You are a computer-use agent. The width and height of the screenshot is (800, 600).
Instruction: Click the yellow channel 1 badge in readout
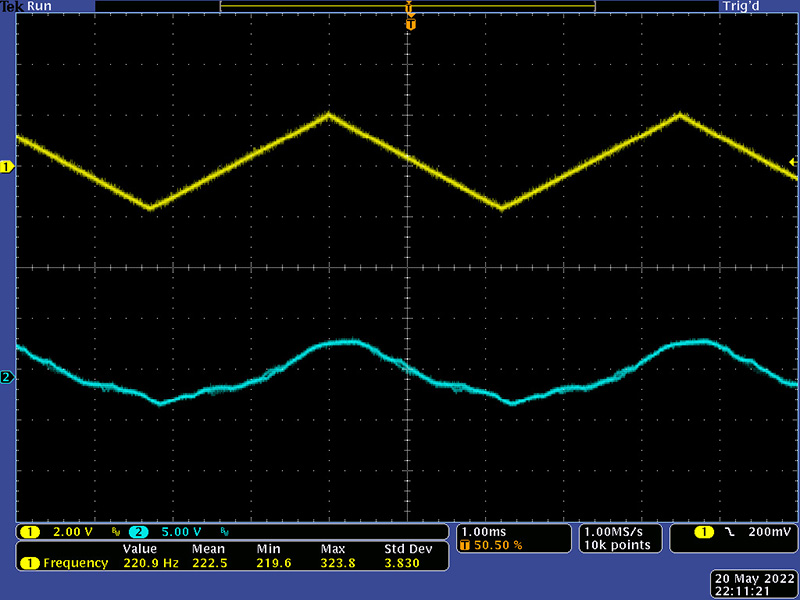click(30, 531)
